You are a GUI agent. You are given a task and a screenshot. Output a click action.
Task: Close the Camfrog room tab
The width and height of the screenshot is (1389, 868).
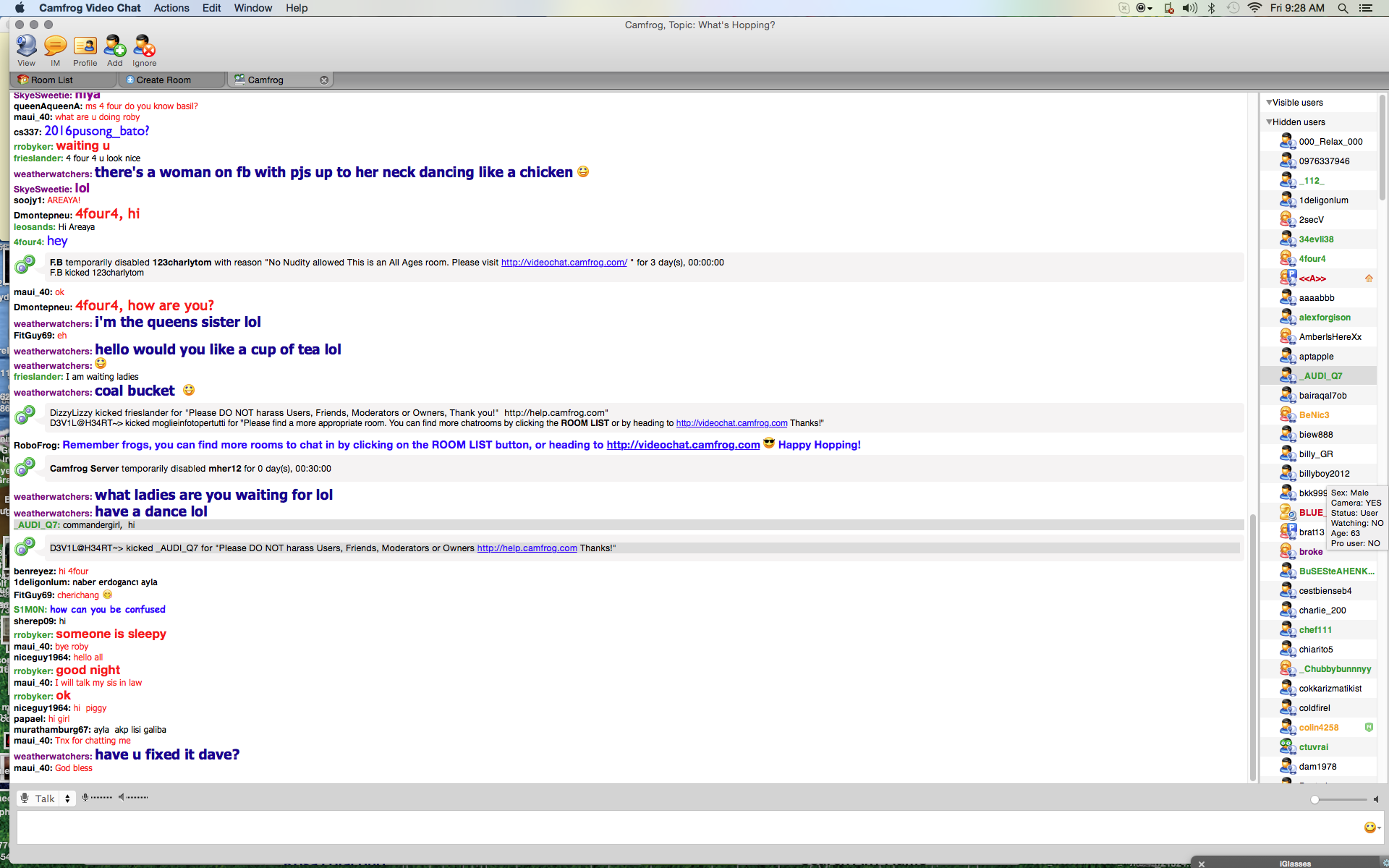[x=324, y=80]
